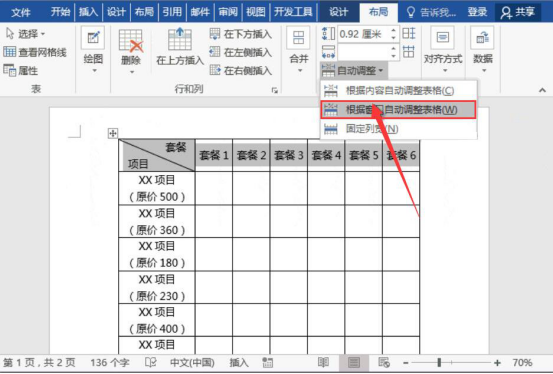Choose 根据内容自动调整表格(C)
The height and width of the screenshot is (374, 553).
coord(399,91)
